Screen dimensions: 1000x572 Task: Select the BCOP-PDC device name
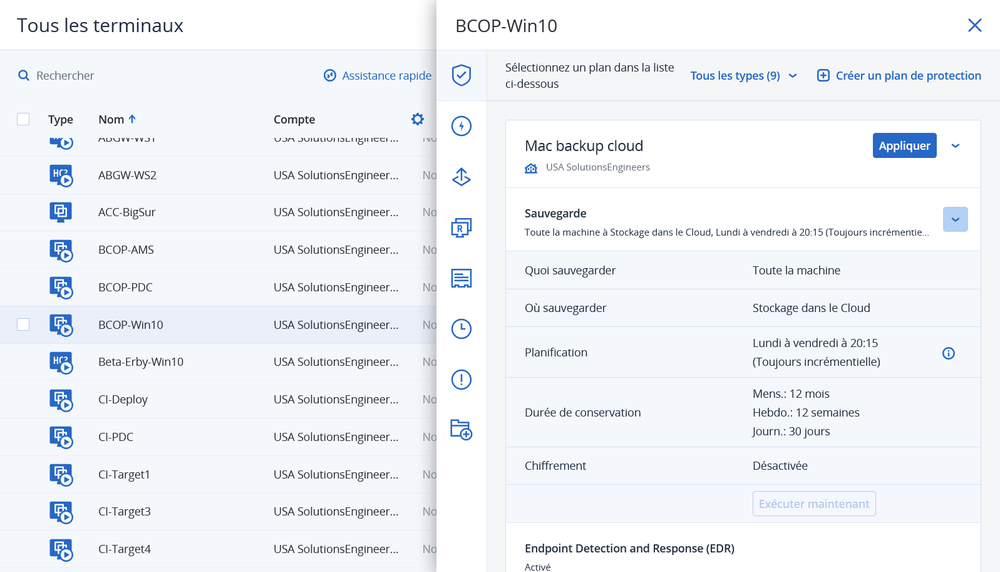126,288
